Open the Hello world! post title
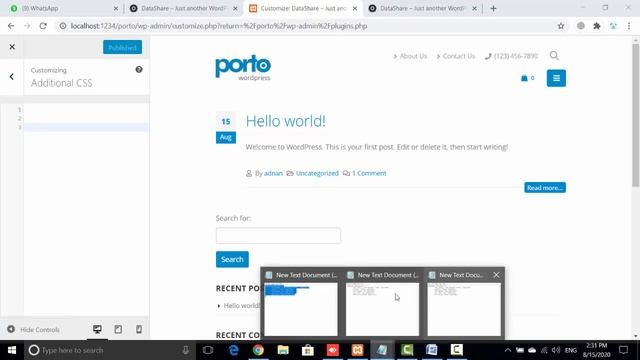 [286, 121]
